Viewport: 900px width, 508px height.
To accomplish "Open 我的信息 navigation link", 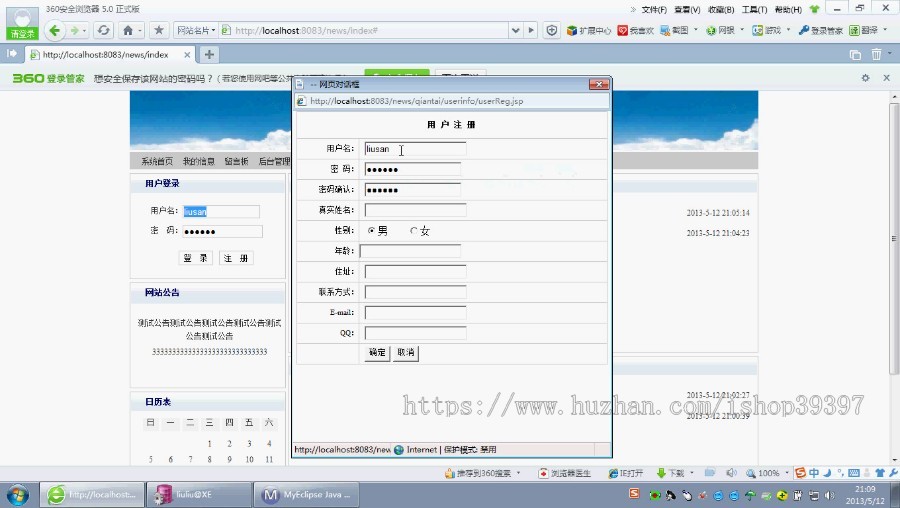I will click(x=199, y=161).
